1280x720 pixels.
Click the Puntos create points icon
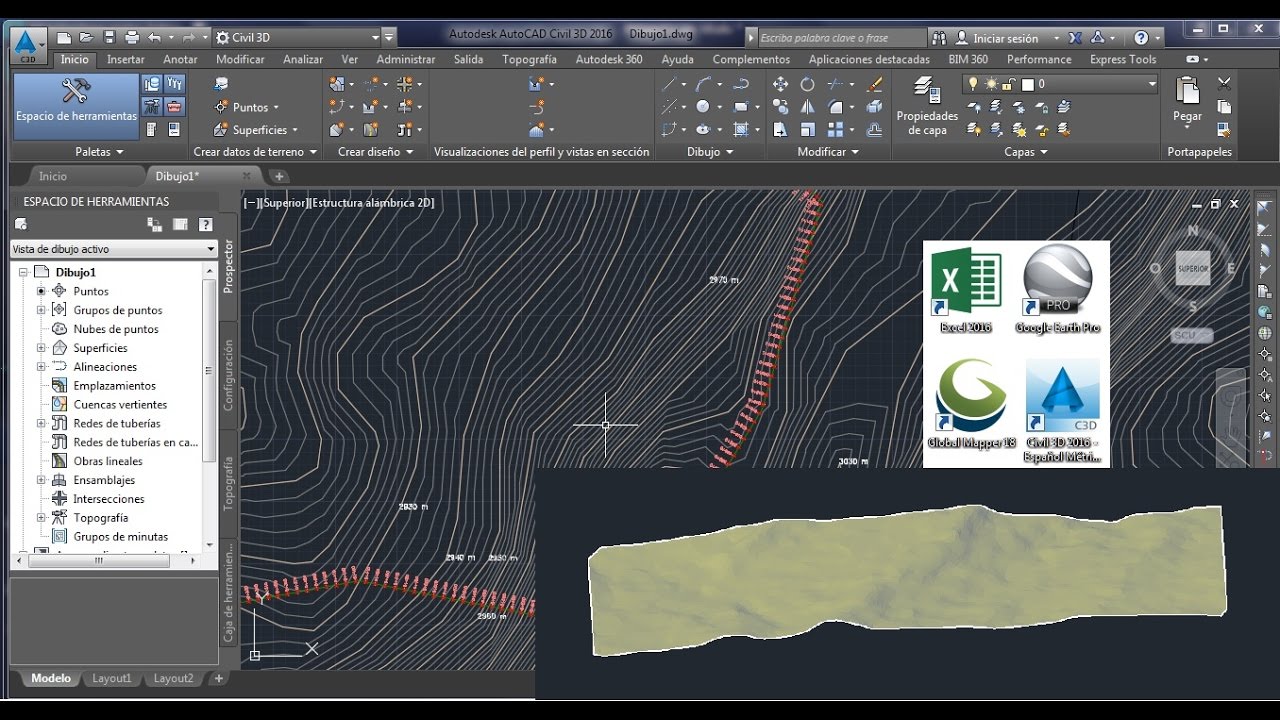(x=221, y=107)
